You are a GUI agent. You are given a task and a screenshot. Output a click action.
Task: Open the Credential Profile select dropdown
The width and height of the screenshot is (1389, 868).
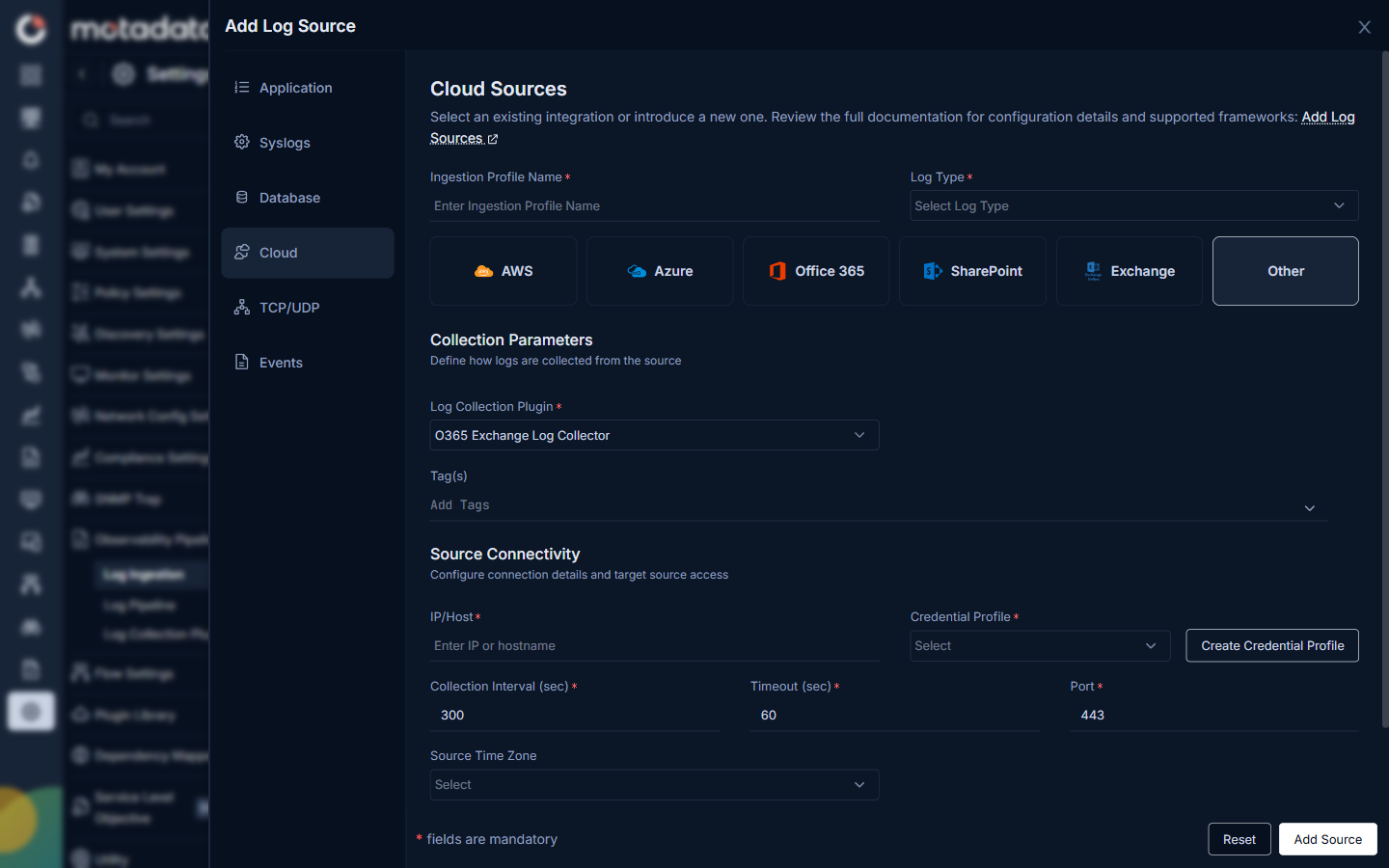pyautogui.click(x=1040, y=645)
